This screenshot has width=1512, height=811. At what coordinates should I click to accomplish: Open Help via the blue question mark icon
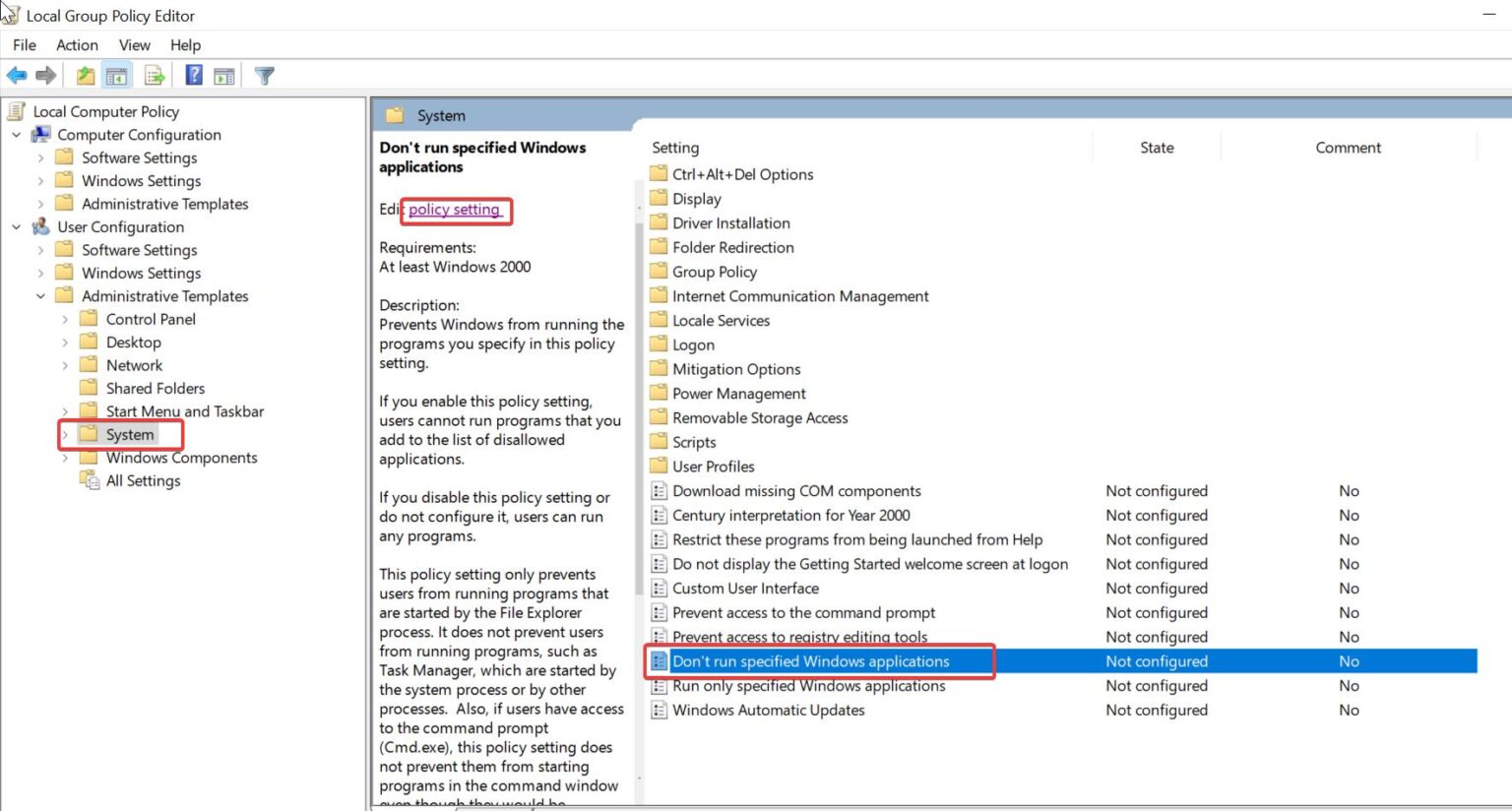pyautogui.click(x=193, y=75)
